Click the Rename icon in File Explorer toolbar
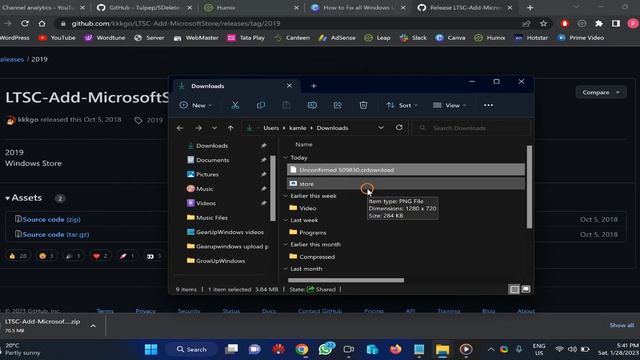The width and height of the screenshot is (640, 360). click(312, 105)
